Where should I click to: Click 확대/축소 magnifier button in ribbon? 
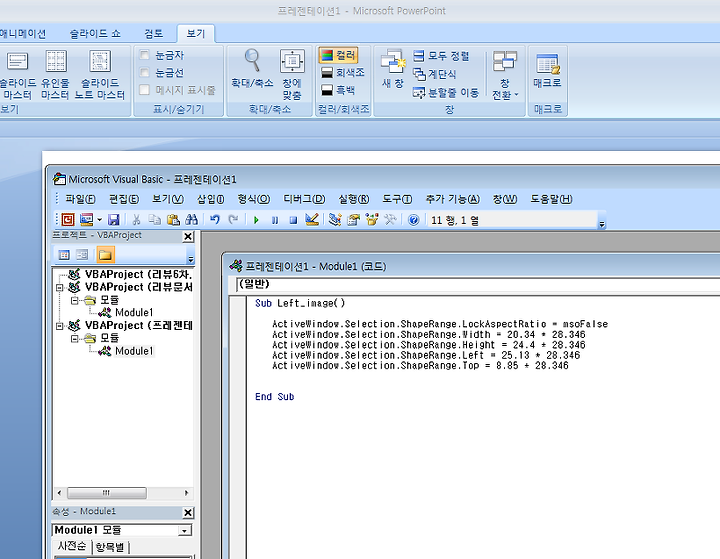(252, 68)
